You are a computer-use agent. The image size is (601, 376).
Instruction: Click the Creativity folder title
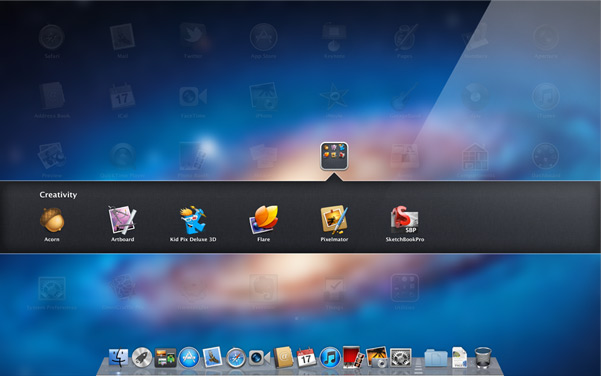tap(58, 195)
